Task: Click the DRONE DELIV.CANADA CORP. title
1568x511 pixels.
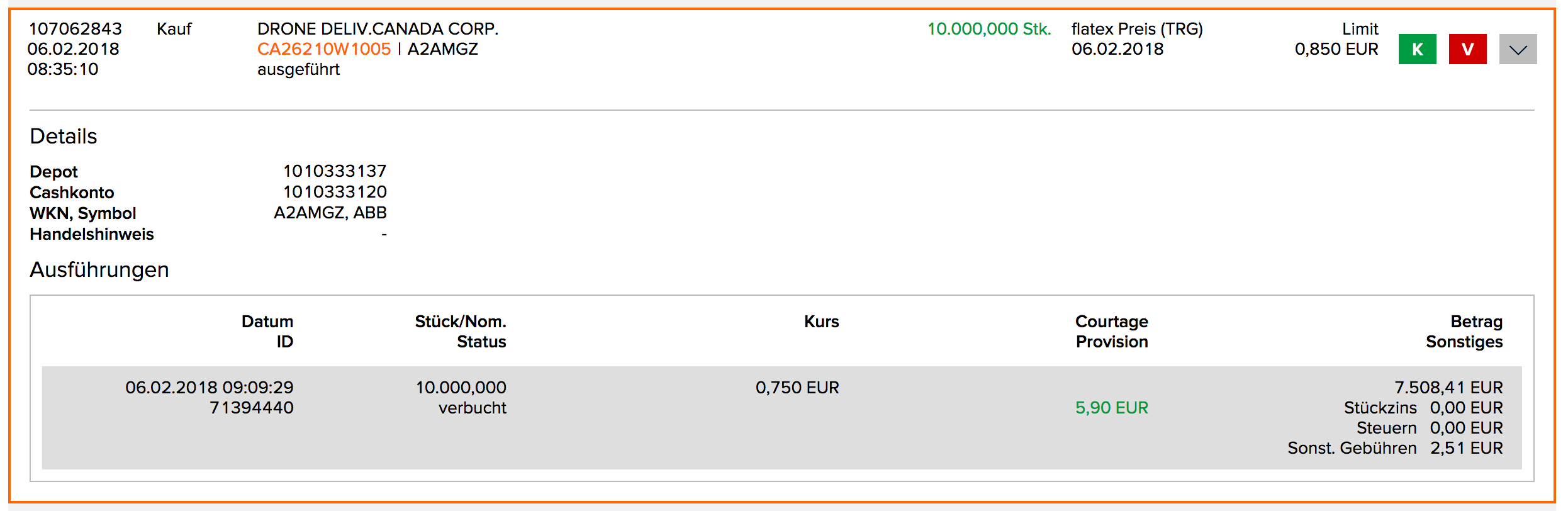Action: [x=378, y=29]
